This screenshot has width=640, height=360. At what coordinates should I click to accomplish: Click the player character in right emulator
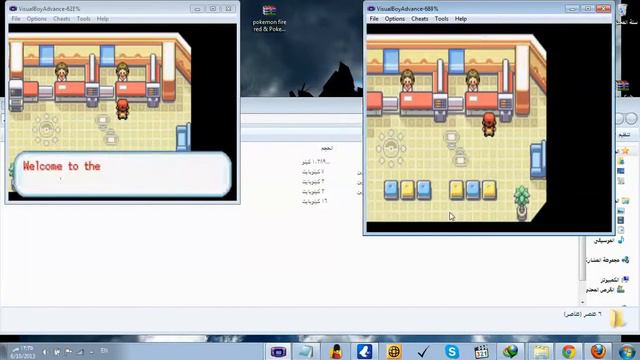(489, 124)
